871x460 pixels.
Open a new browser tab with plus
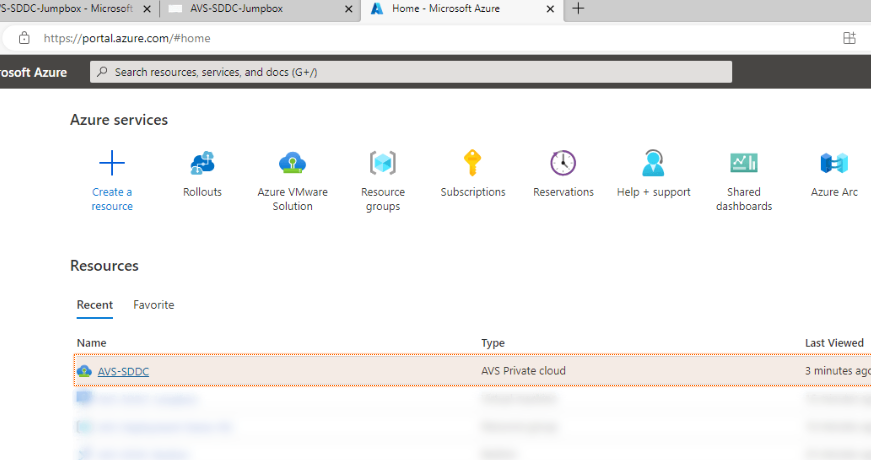pos(578,8)
